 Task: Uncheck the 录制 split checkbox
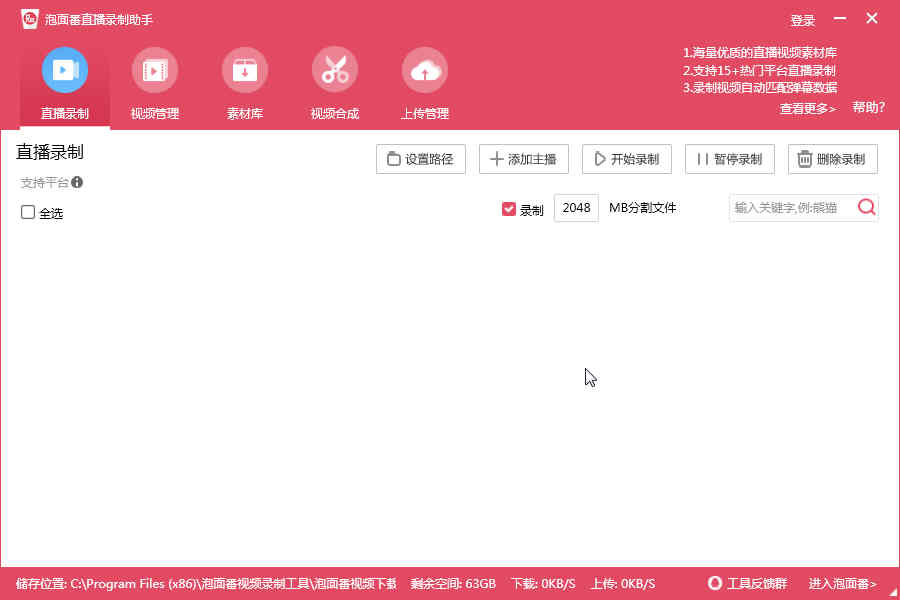(509, 209)
